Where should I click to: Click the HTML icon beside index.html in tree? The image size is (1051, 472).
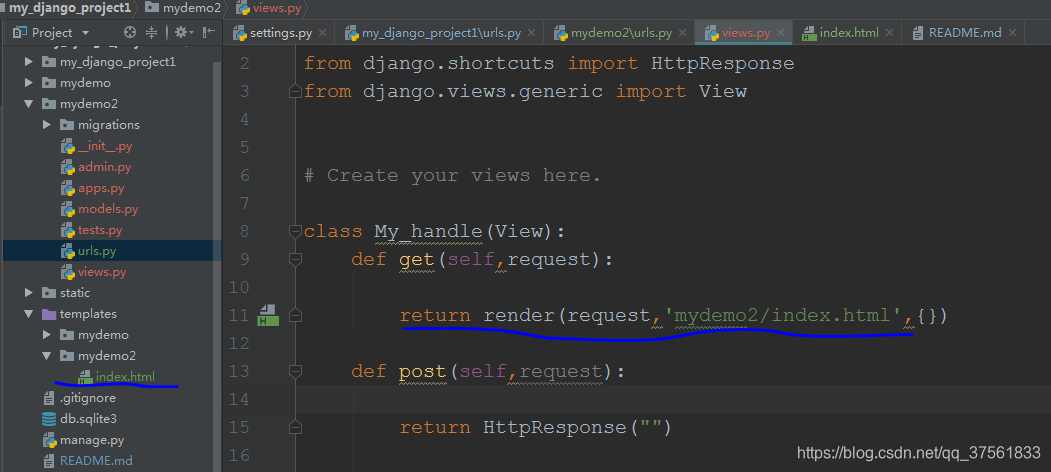tap(85, 377)
